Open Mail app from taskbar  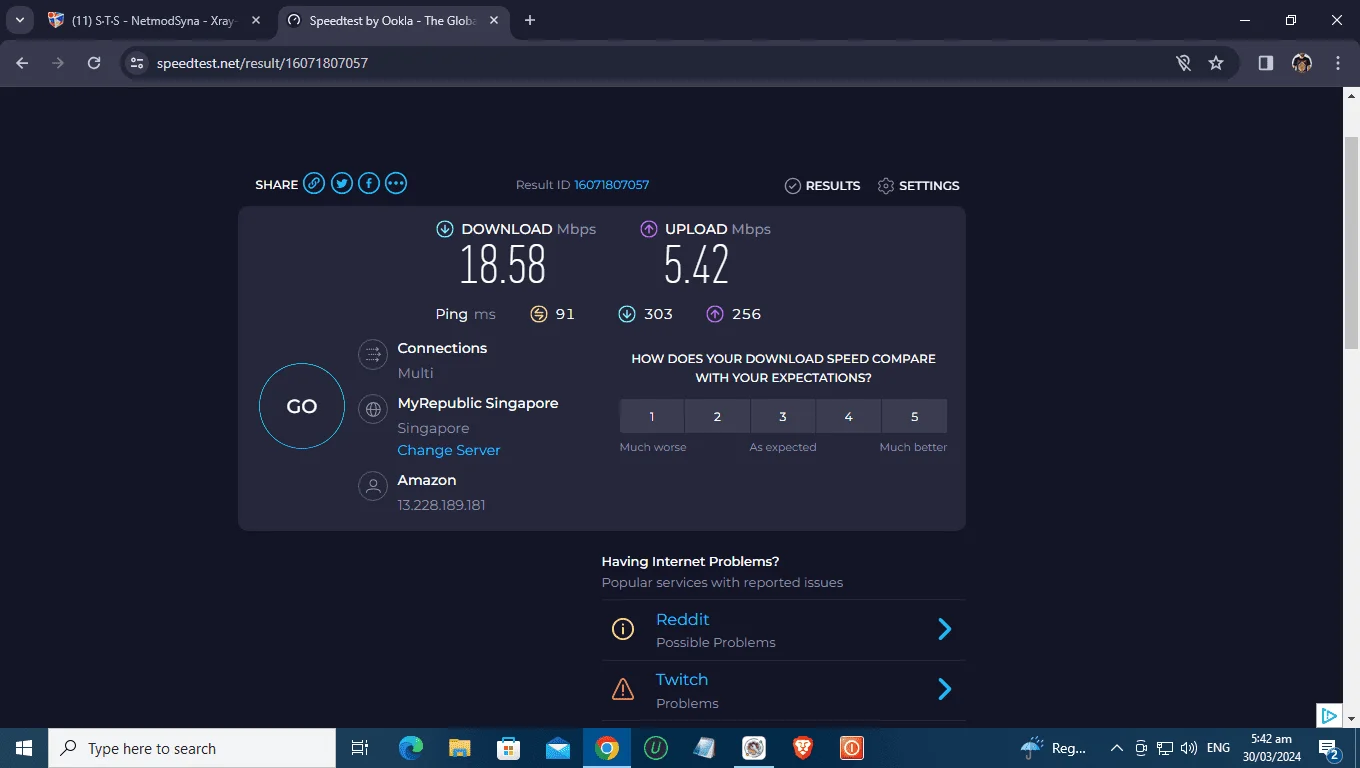(x=558, y=748)
